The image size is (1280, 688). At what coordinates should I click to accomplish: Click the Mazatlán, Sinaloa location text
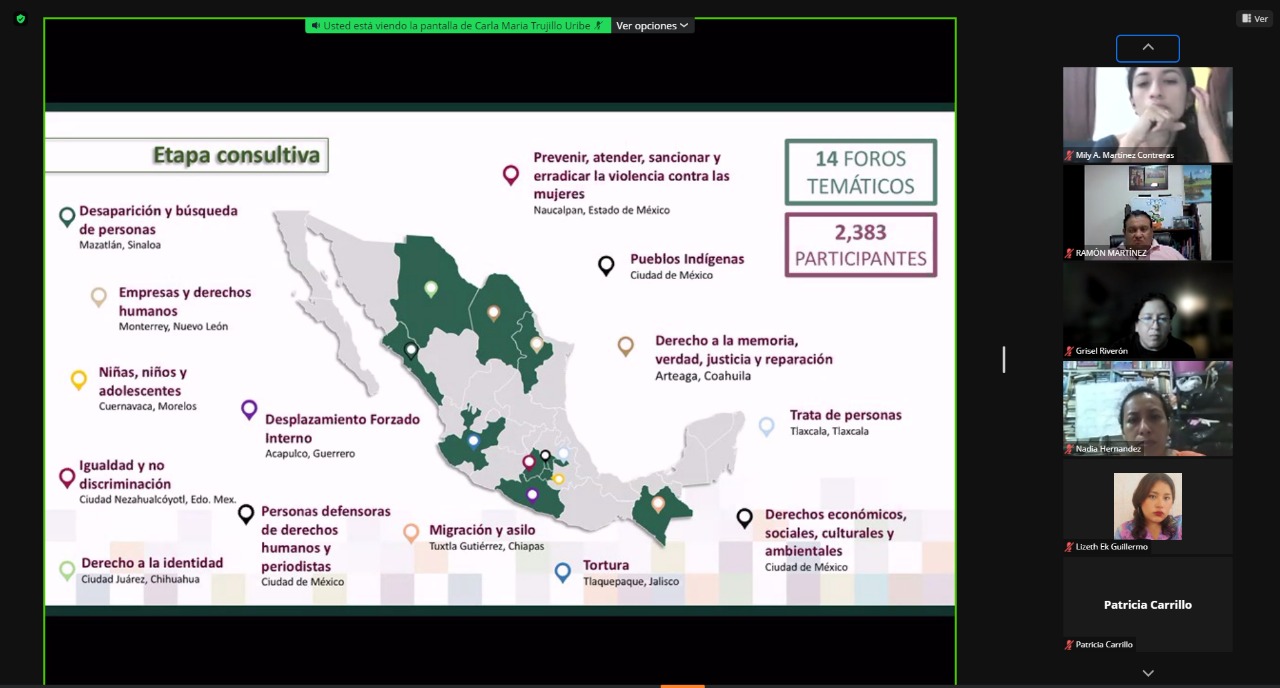[x=120, y=245]
